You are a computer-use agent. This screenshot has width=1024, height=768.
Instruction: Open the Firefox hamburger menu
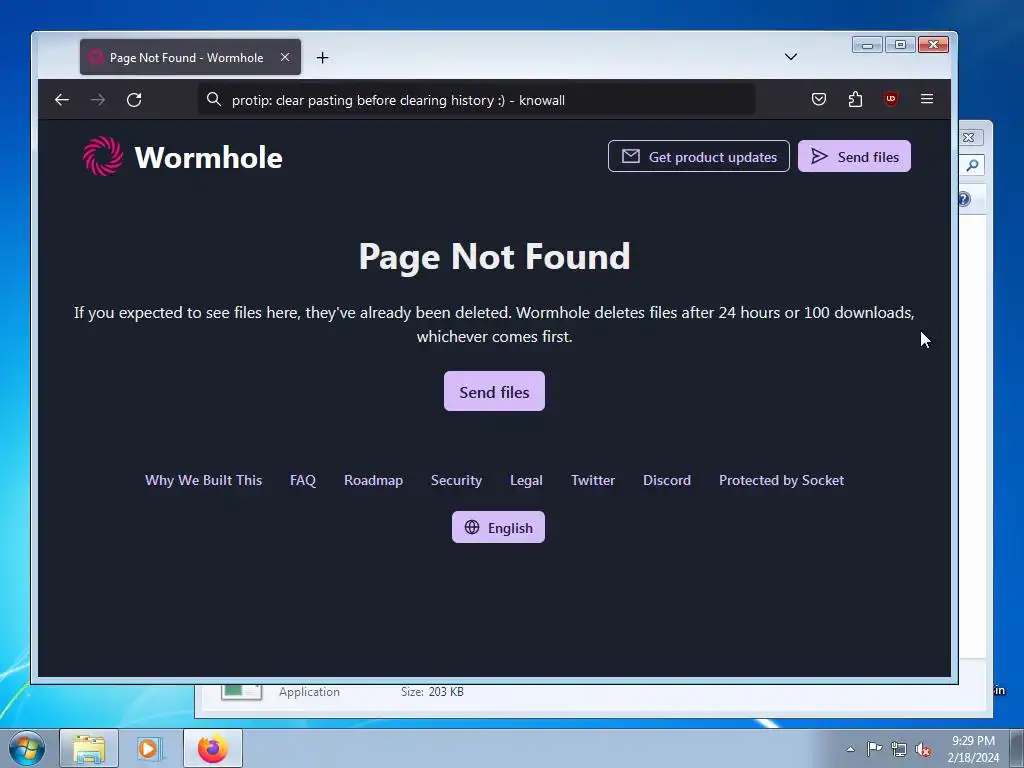[x=927, y=99]
